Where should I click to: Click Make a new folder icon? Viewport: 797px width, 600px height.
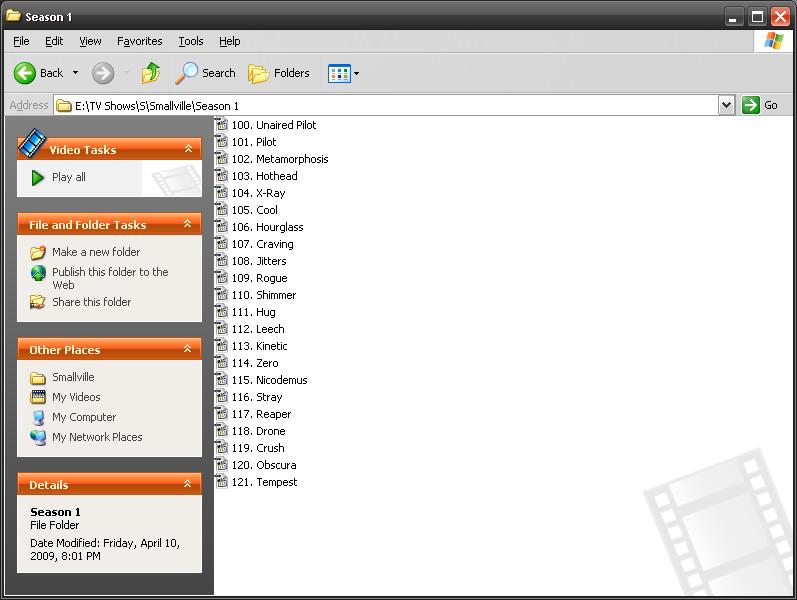[x=38, y=252]
